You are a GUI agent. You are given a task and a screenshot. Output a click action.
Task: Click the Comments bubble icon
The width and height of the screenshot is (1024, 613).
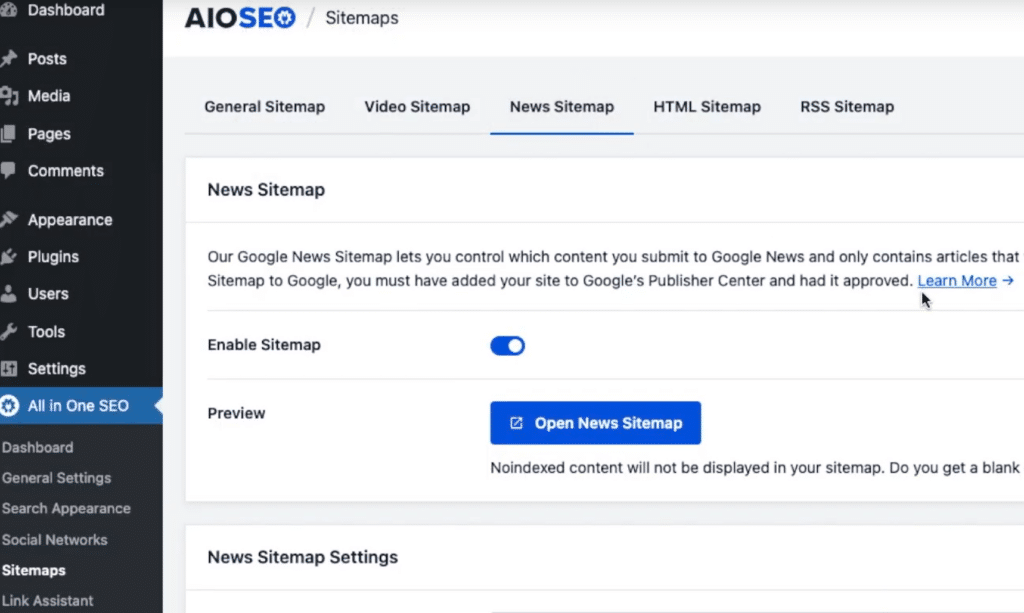pos(9,171)
